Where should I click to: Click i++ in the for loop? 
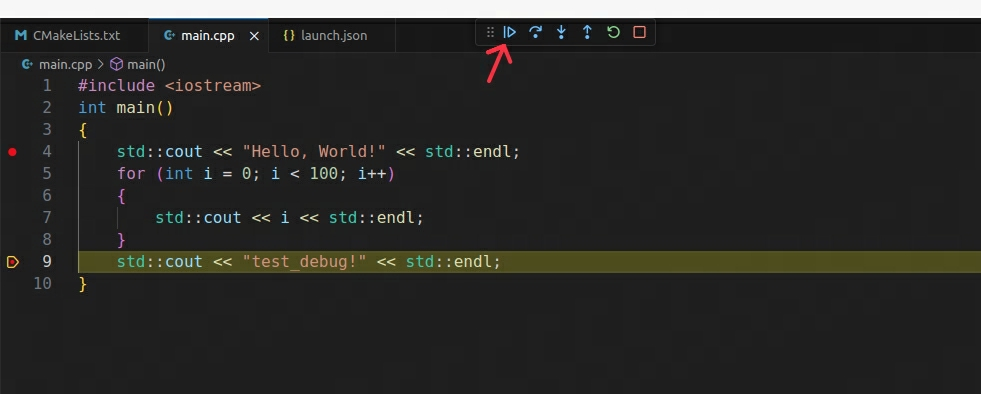[x=372, y=173]
